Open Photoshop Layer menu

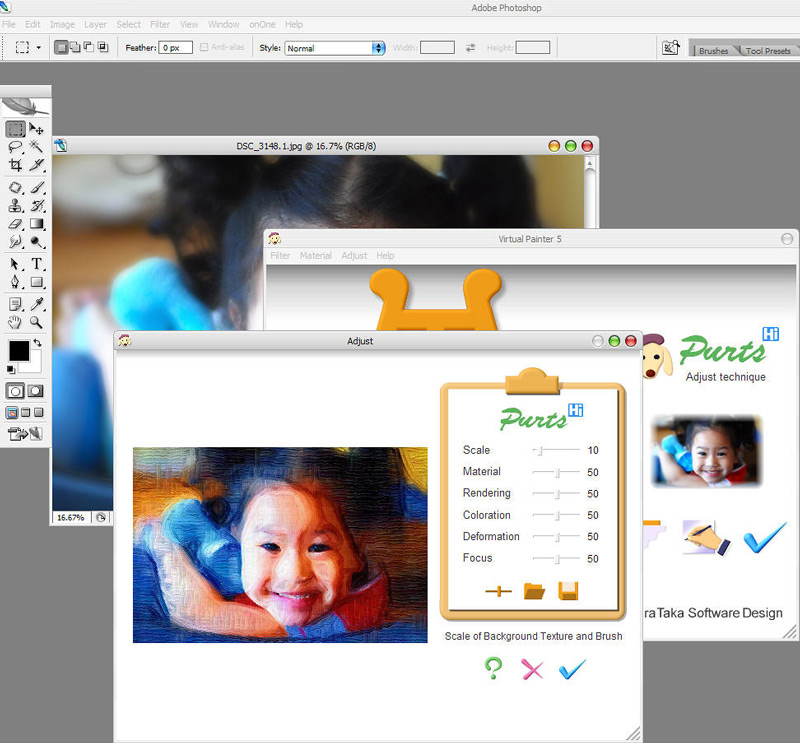point(95,24)
